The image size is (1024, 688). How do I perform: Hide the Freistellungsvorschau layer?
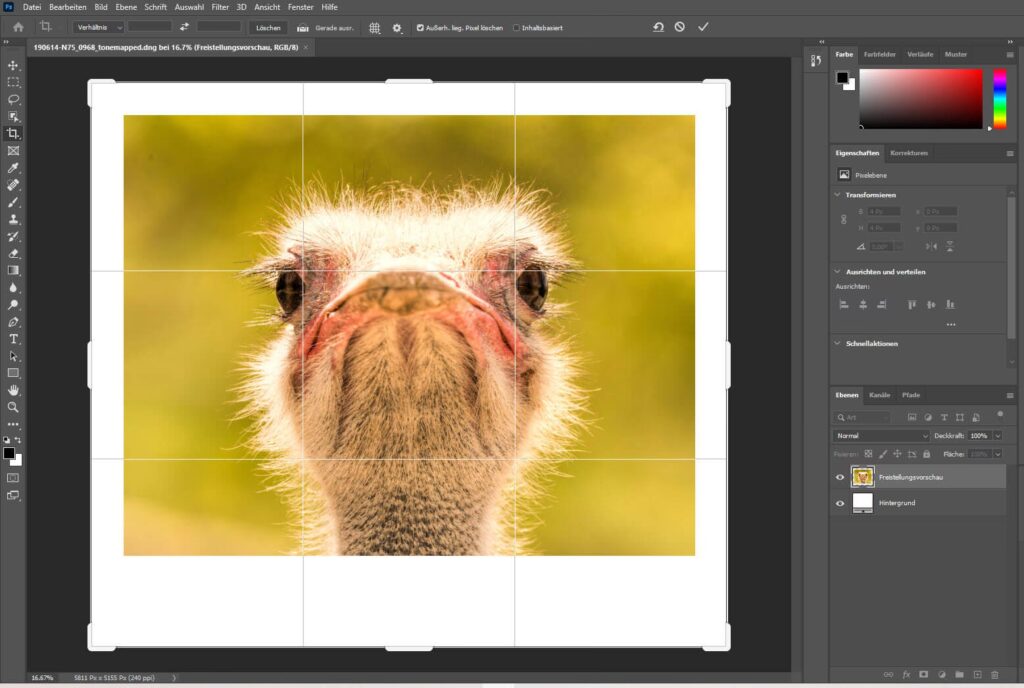click(840, 478)
